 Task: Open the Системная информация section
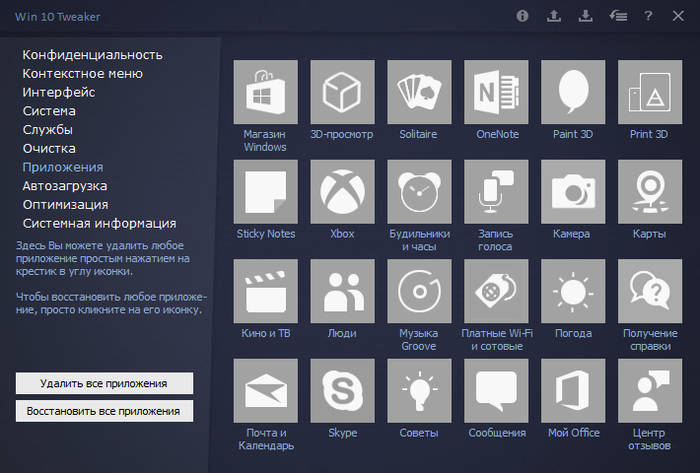point(99,223)
